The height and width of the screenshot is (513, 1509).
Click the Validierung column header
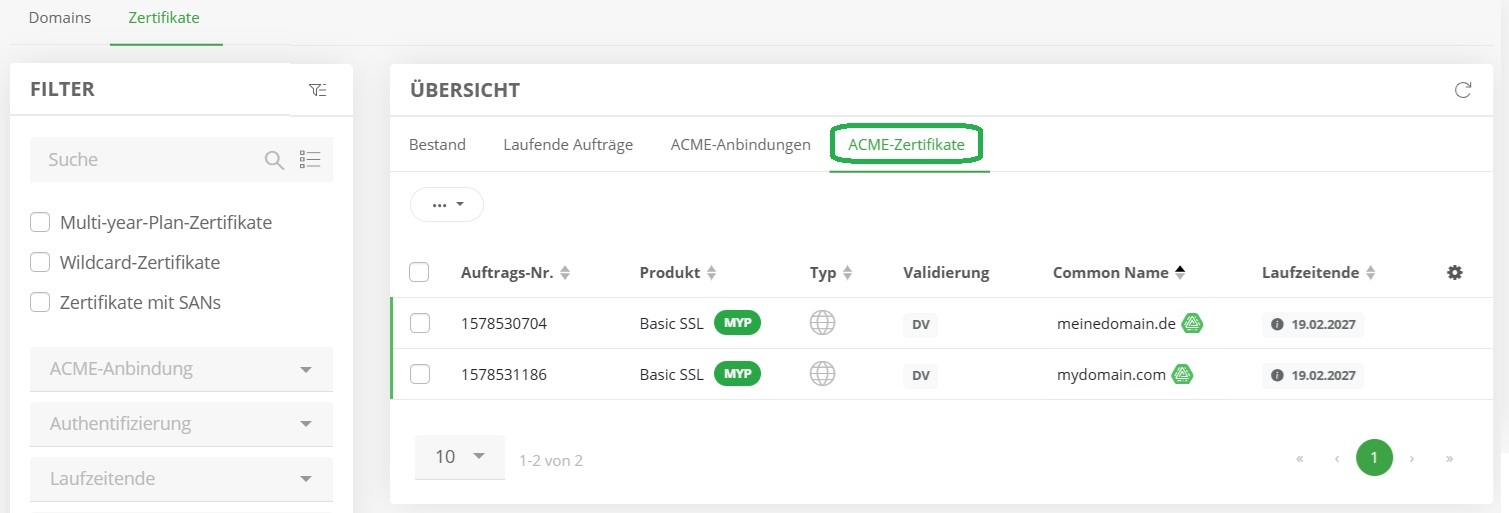pos(946,272)
